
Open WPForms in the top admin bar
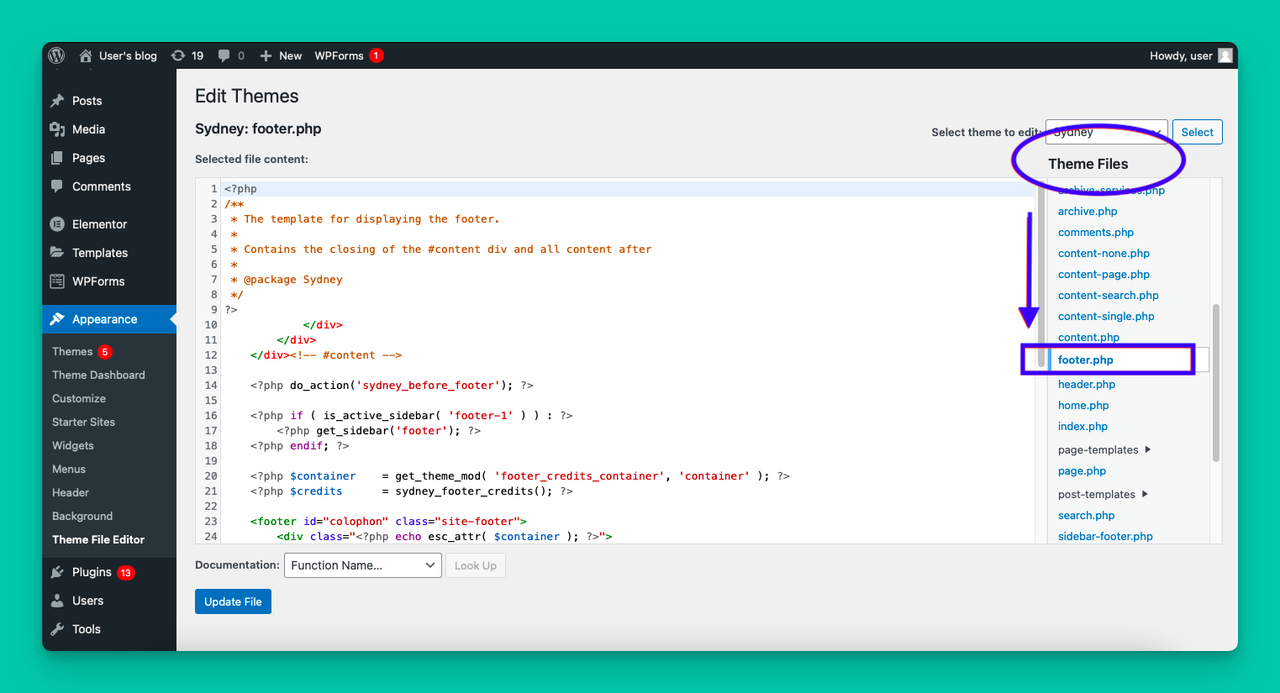(339, 56)
